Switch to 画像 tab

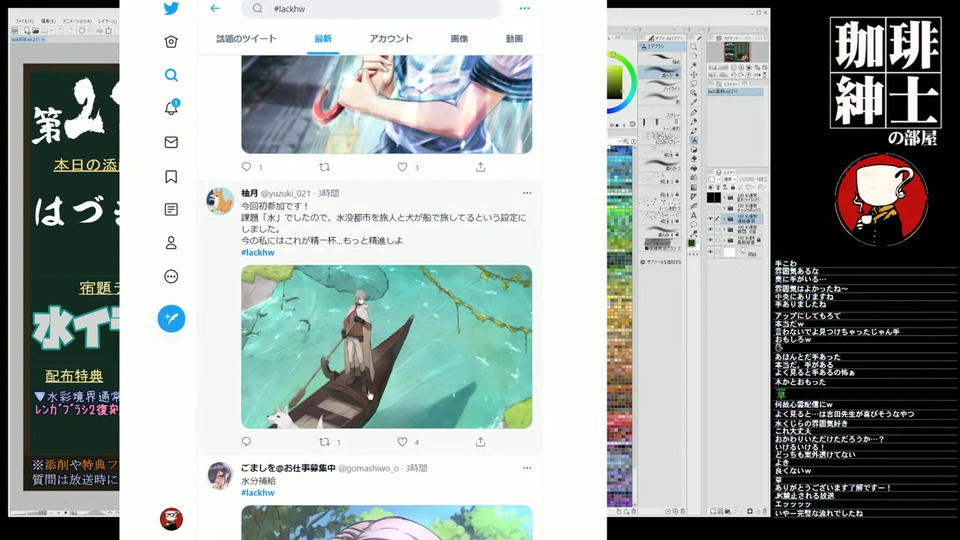pos(459,39)
